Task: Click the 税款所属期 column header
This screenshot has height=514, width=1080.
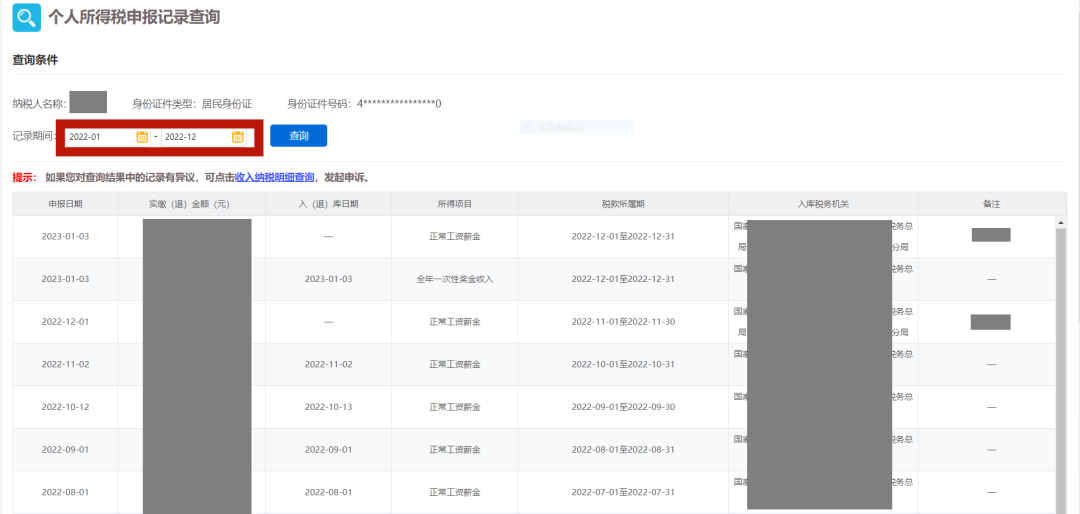Action: coord(623,204)
